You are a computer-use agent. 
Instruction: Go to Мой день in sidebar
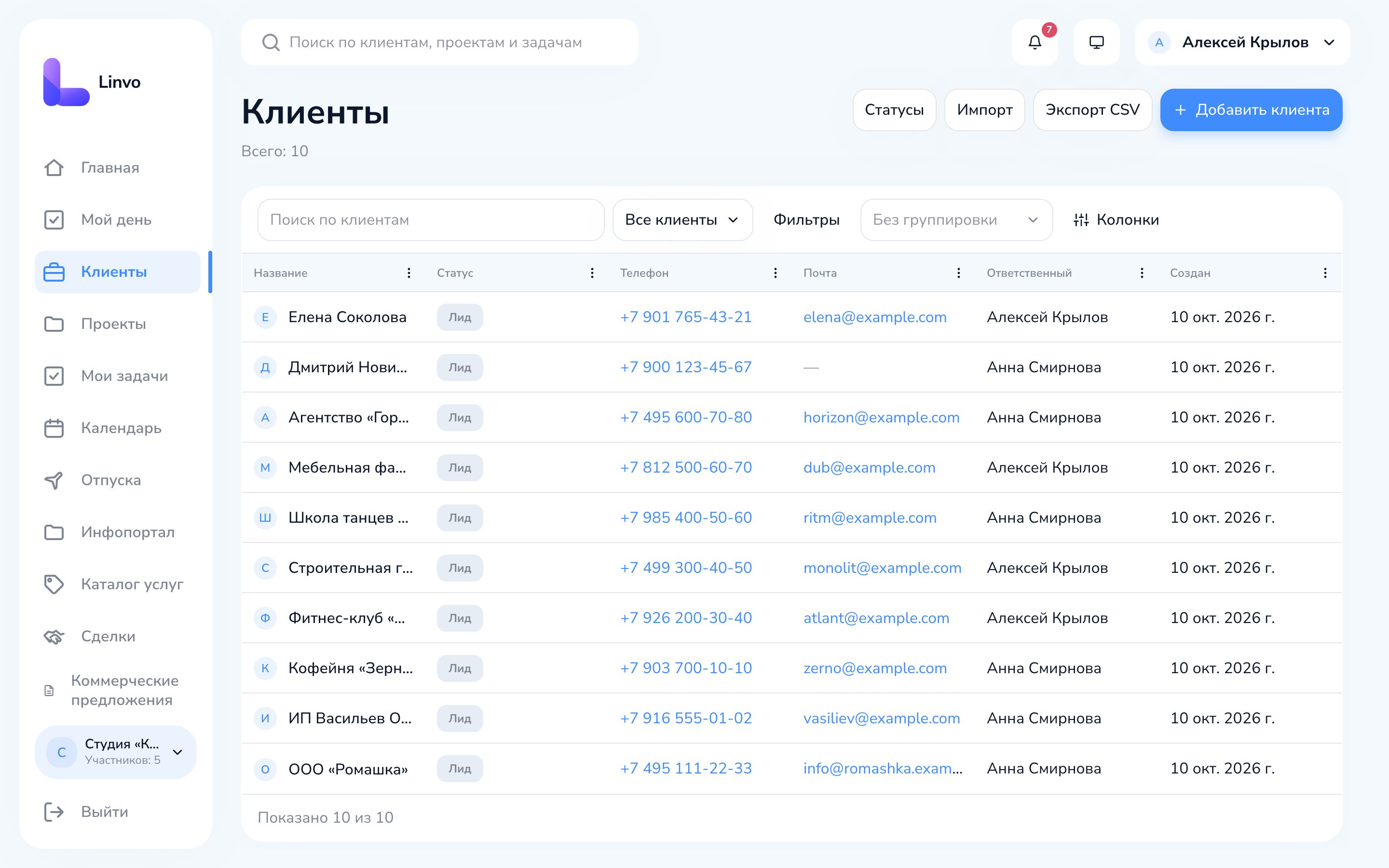(x=117, y=220)
